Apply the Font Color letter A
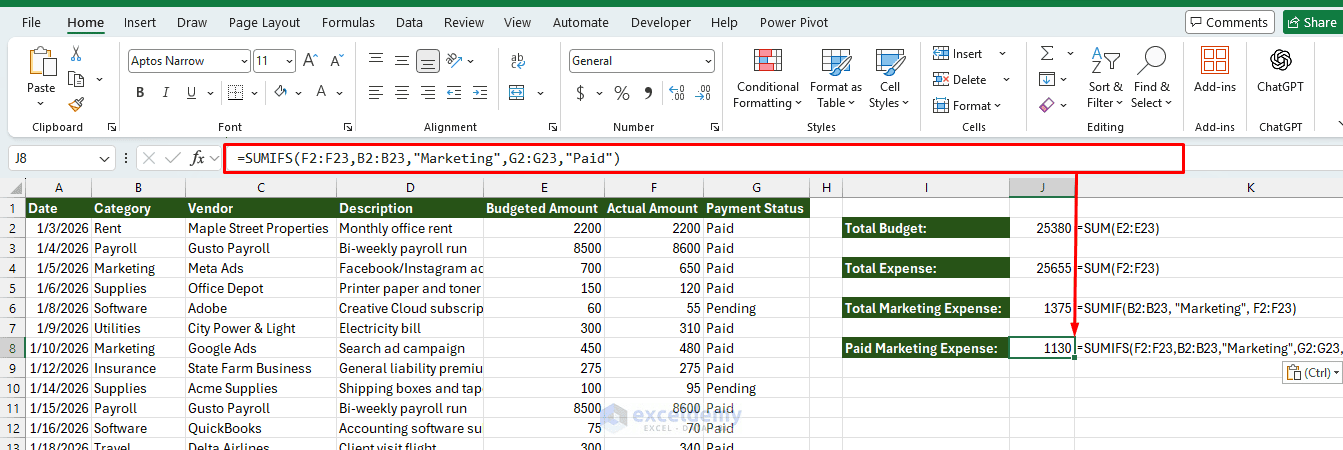The height and width of the screenshot is (450, 1343). pyautogui.click(x=322, y=93)
